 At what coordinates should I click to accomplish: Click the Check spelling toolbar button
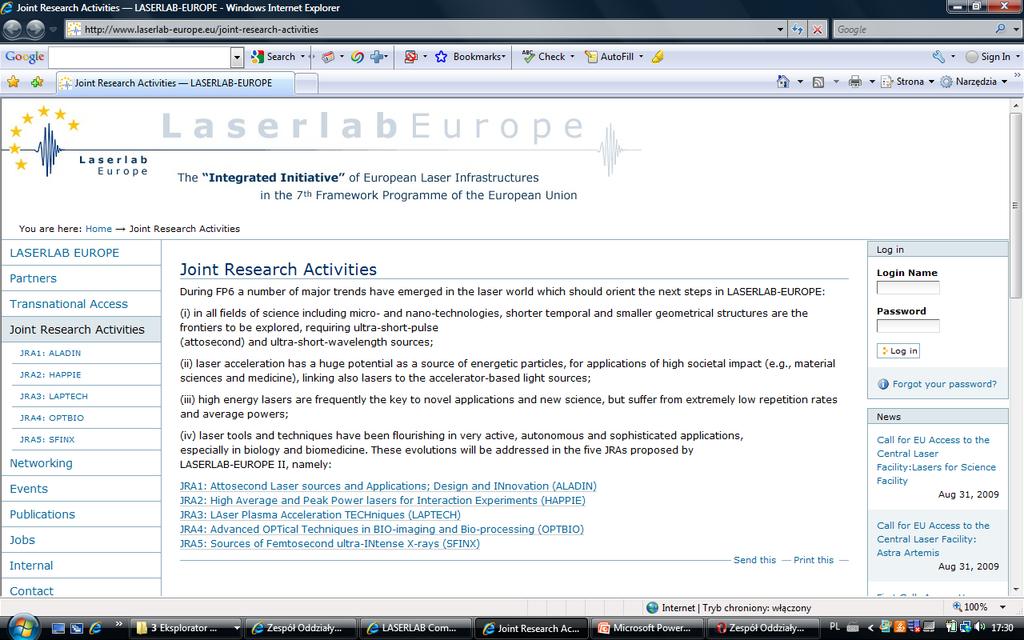(x=543, y=57)
